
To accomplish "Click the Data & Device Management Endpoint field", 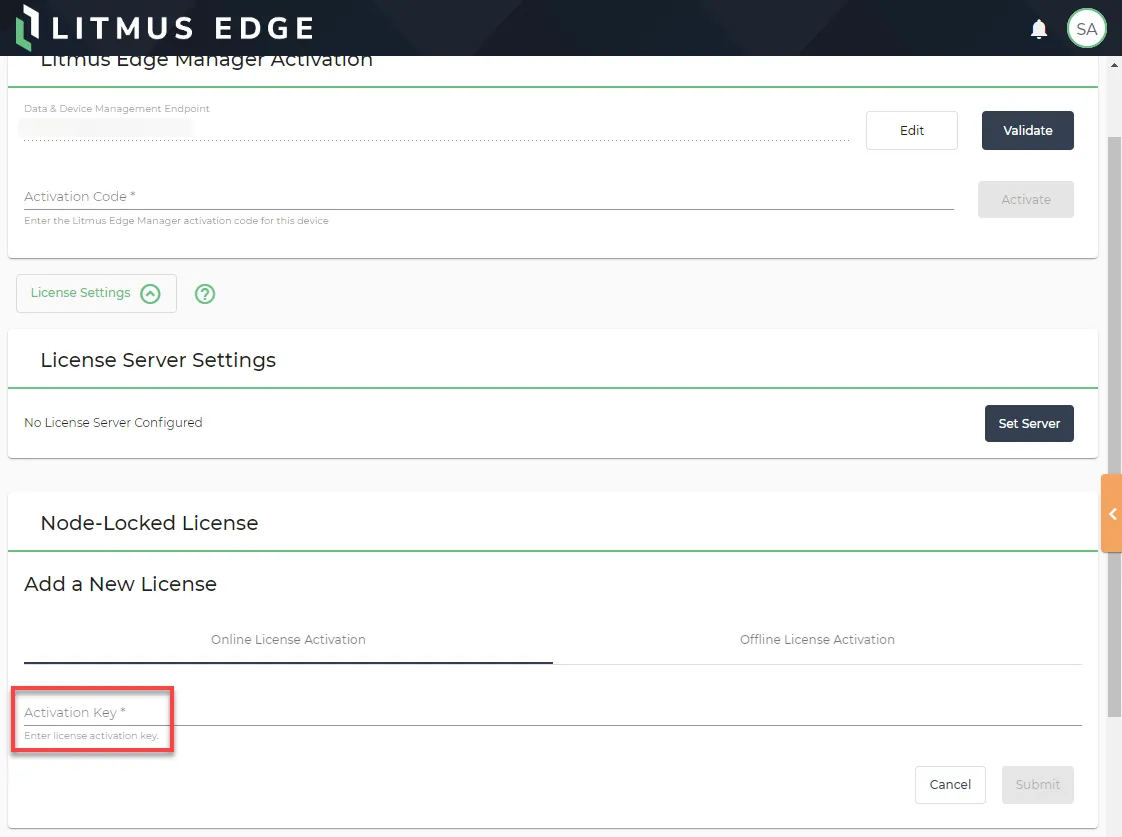I will 436,129.
